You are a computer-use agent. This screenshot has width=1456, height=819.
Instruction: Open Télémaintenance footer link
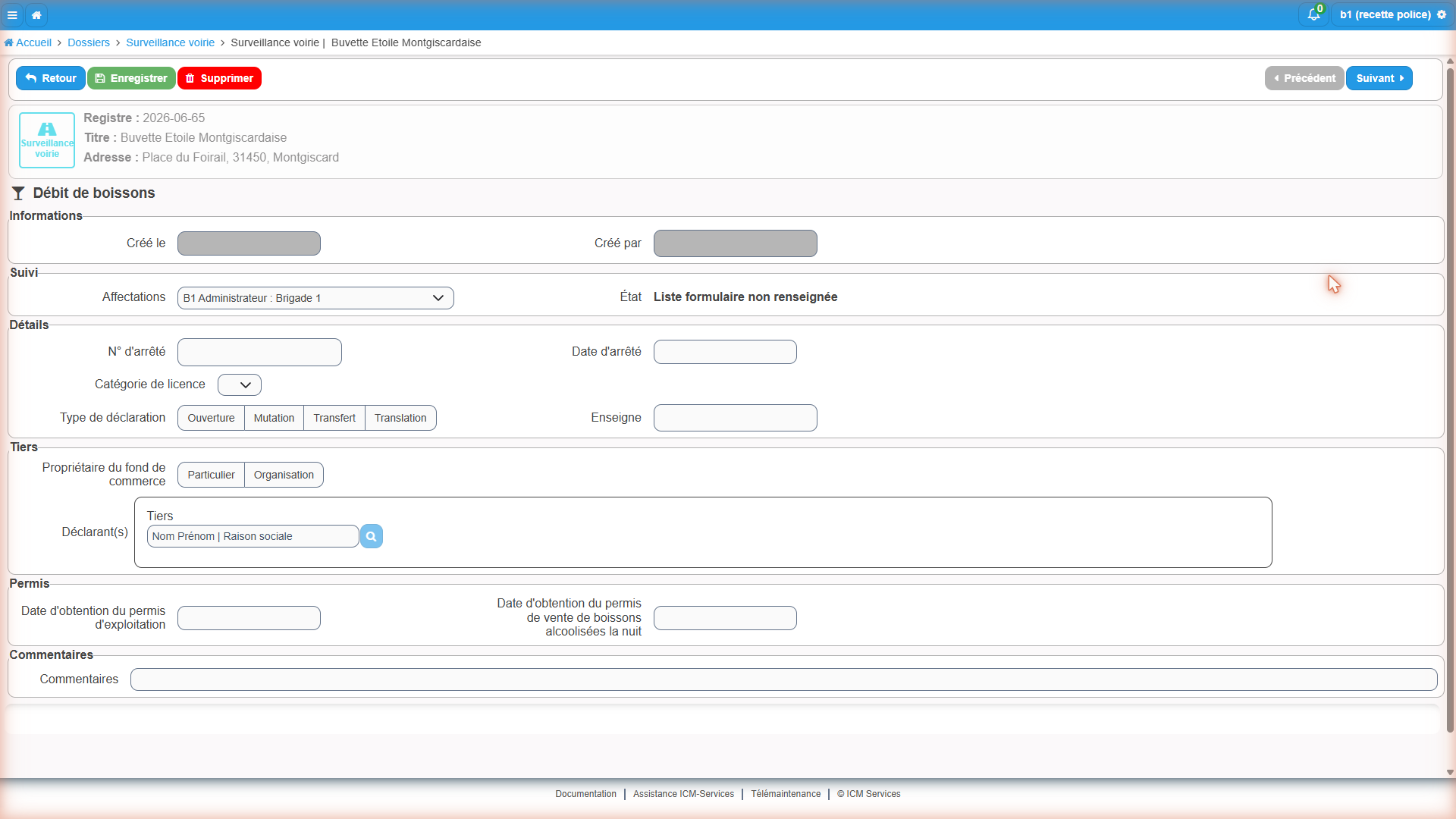click(x=786, y=794)
